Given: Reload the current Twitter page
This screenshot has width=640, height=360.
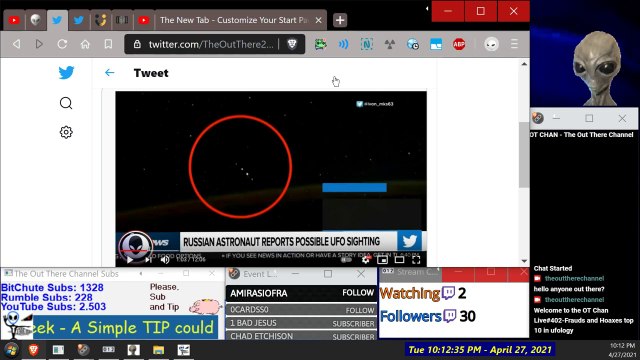Looking at the screenshot, I should (x=62, y=44).
